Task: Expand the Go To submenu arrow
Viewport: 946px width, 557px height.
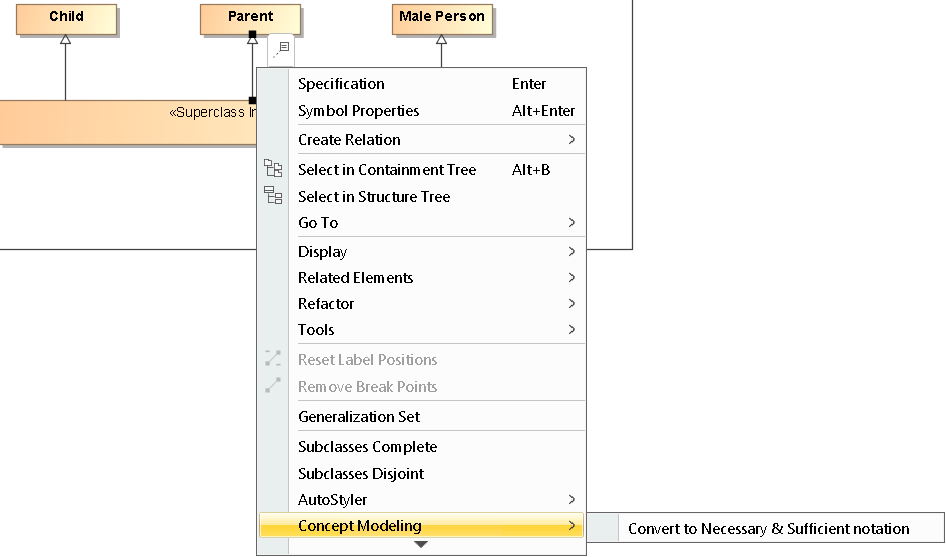Action: pos(572,223)
